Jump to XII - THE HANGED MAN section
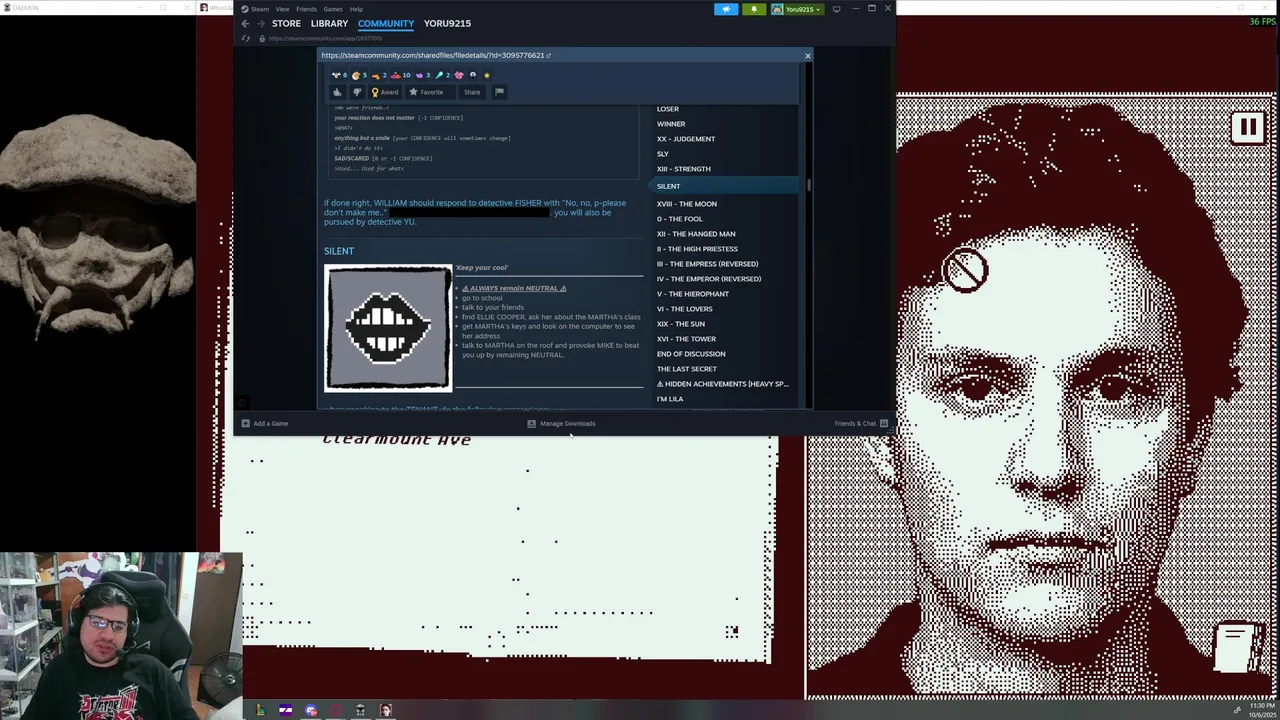The image size is (1280, 720). pyautogui.click(x=696, y=234)
